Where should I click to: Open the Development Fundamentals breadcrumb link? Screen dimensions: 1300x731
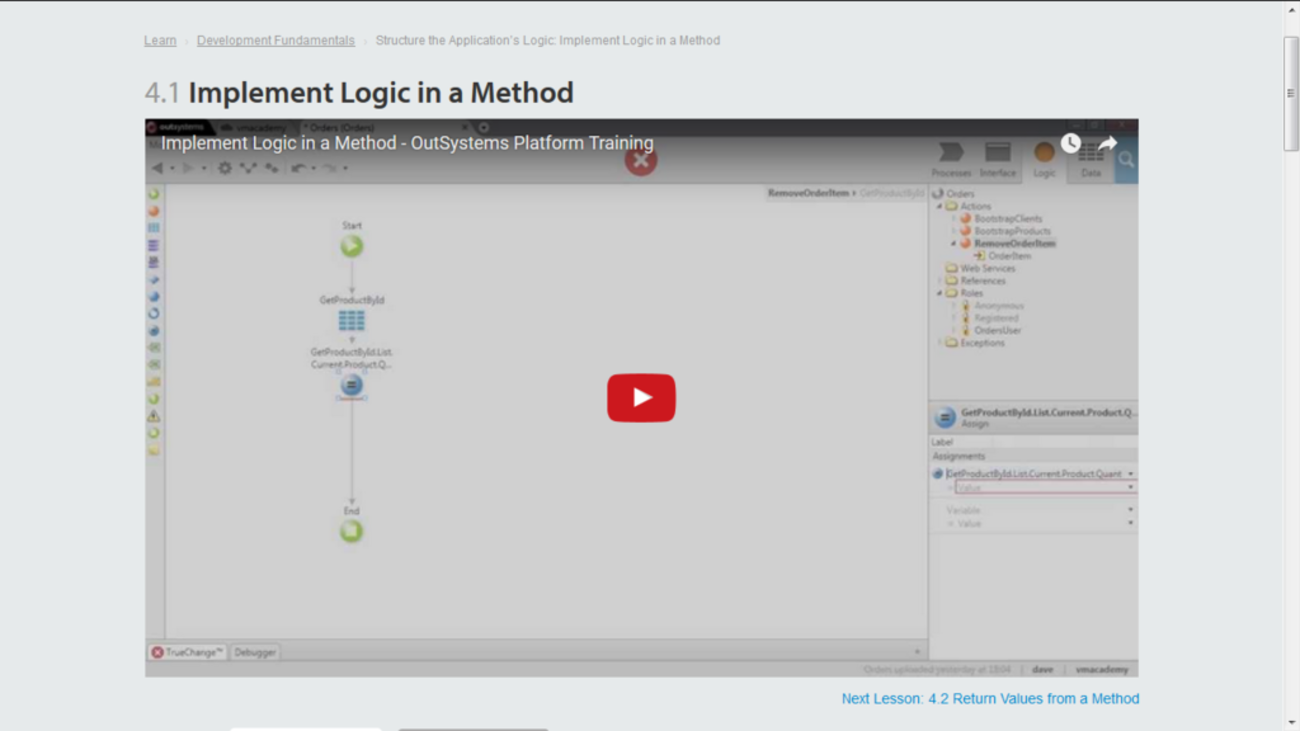276,41
